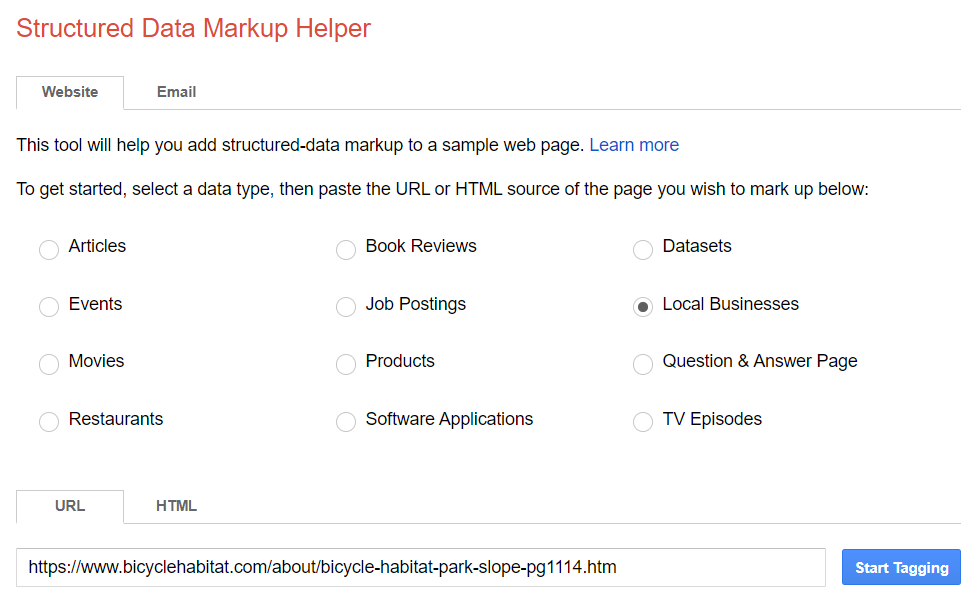Select the Products radio button
The image size is (976, 607).
pos(345,364)
